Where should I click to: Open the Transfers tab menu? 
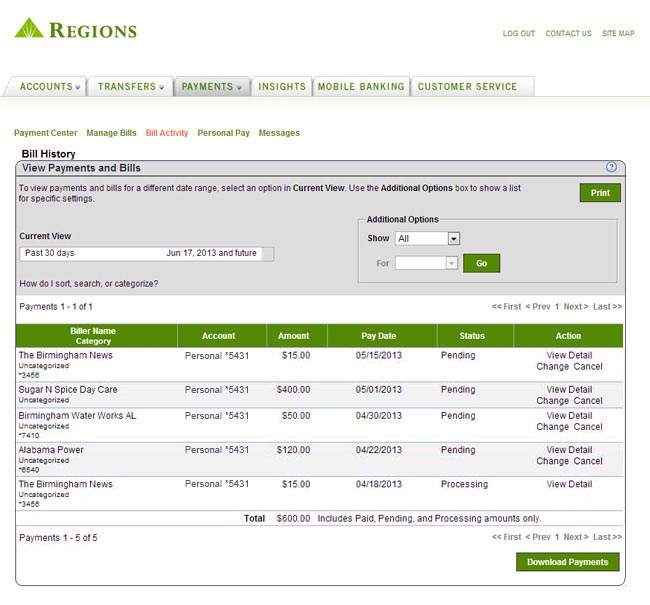(131, 87)
